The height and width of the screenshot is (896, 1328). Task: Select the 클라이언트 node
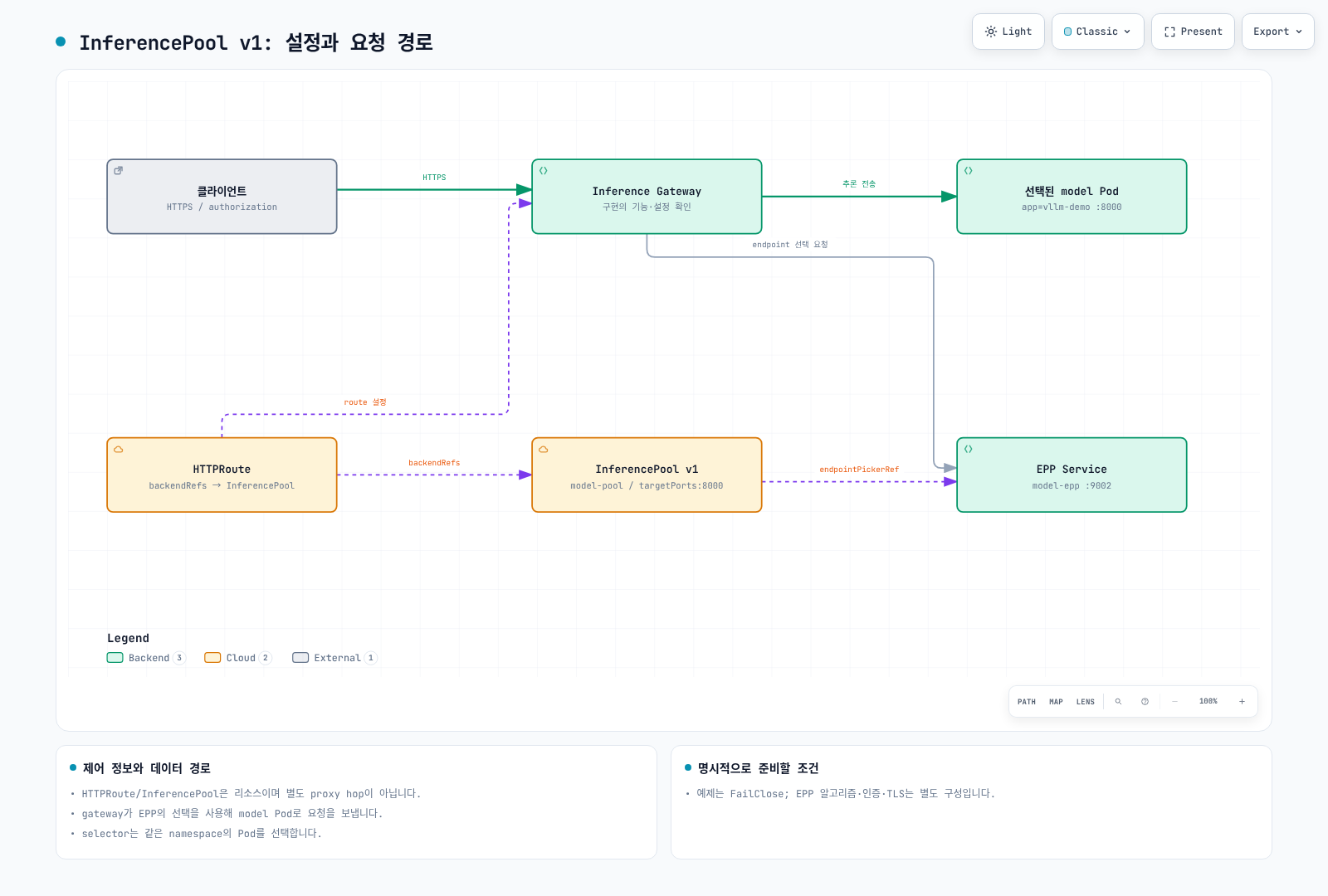pyautogui.click(x=222, y=197)
